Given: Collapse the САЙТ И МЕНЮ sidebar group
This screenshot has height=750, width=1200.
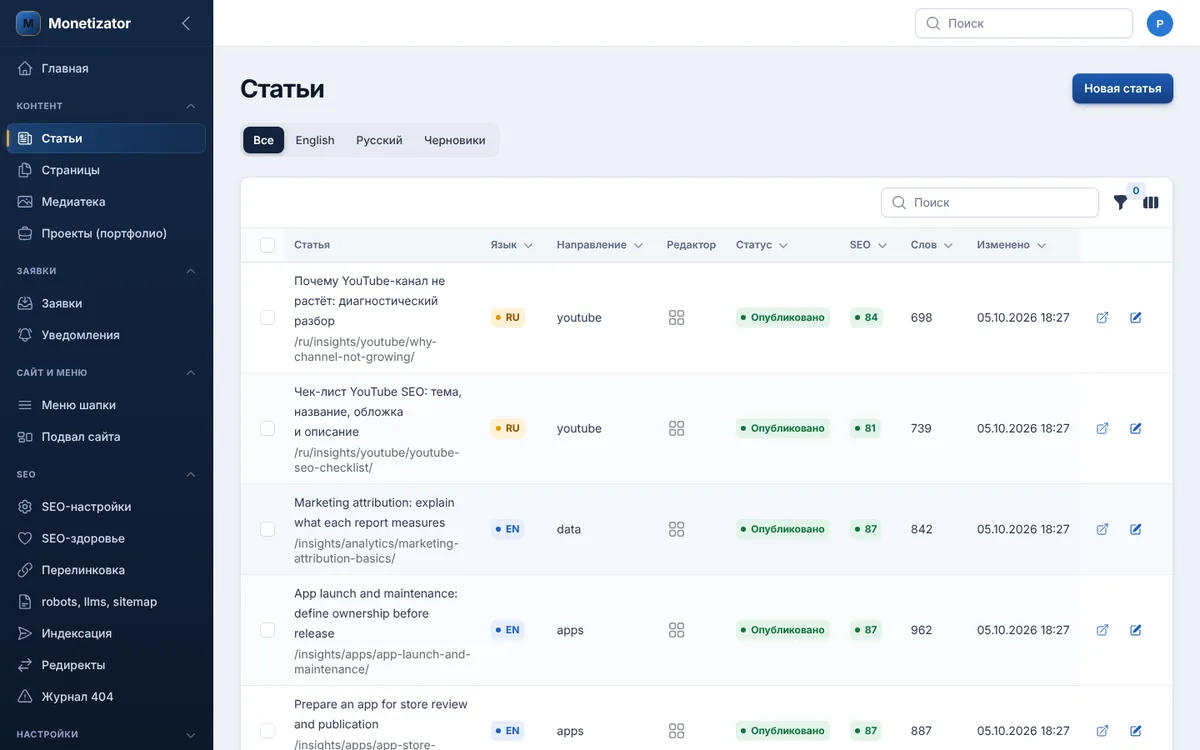Looking at the screenshot, I should pyautogui.click(x=191, y=373).
